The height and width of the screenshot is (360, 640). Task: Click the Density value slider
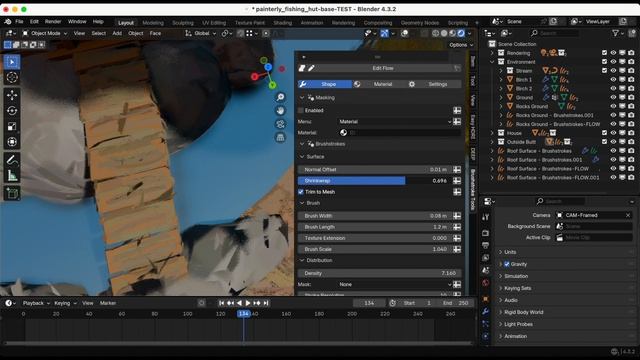tap(380, 273)
